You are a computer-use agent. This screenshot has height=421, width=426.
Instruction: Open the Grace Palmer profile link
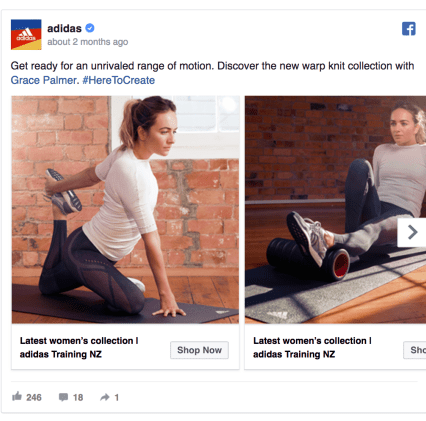point(44,80)
